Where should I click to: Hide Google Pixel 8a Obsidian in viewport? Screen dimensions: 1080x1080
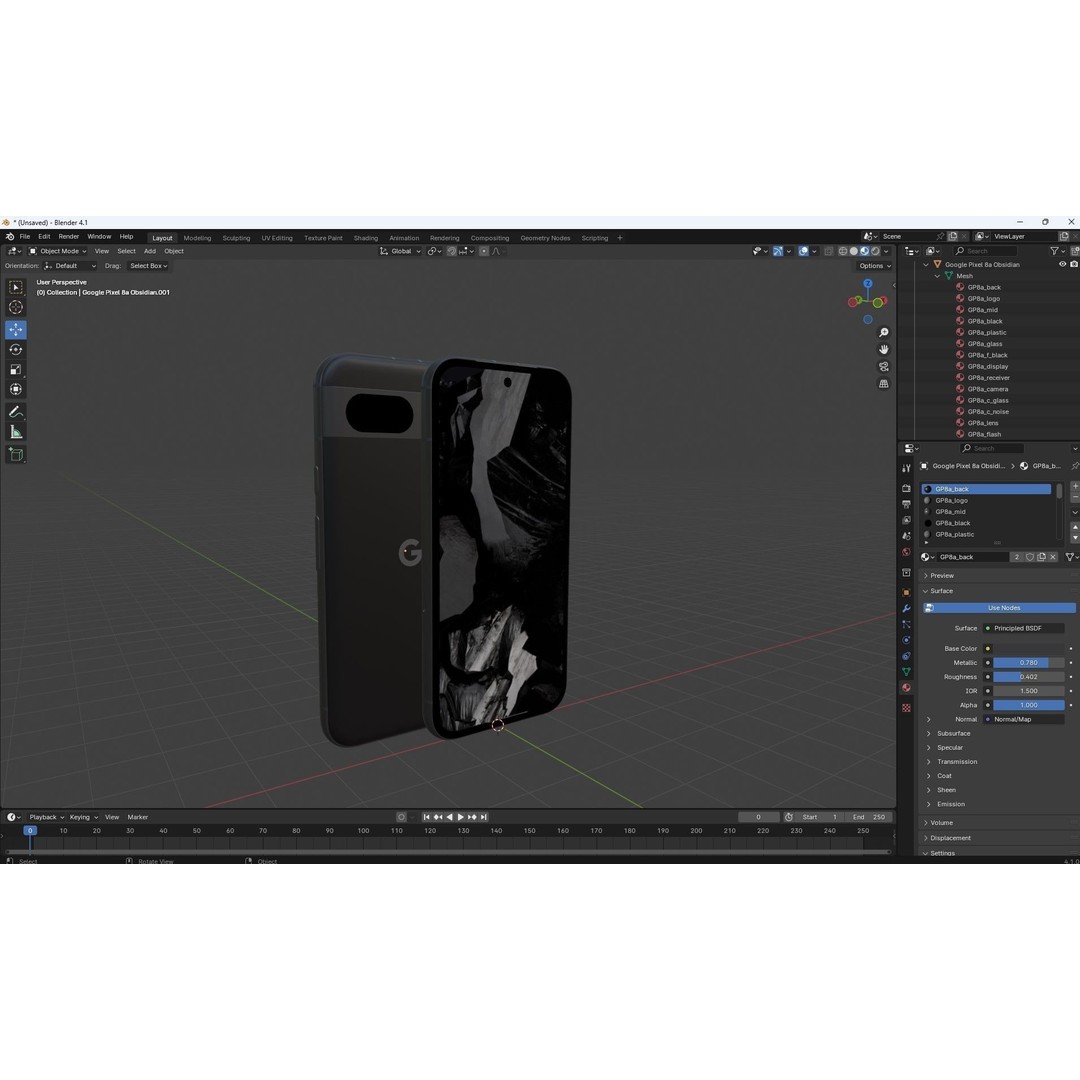(x=1062, y=264)
